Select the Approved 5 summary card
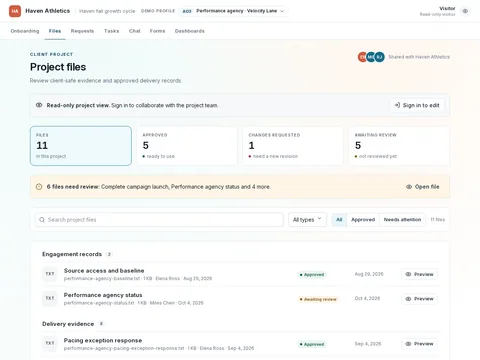 pos(187,146)
